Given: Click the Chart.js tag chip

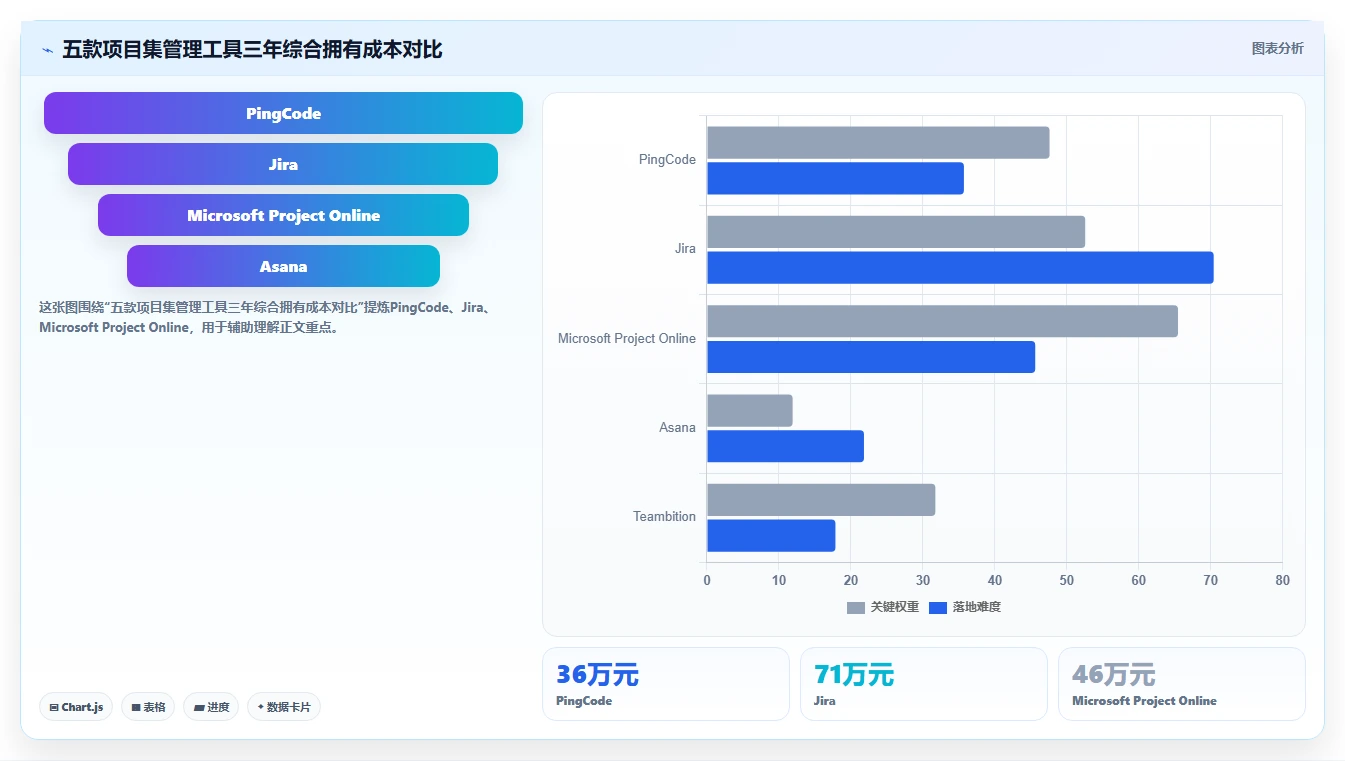Looking at the screenshot, I should pos(77,707).
